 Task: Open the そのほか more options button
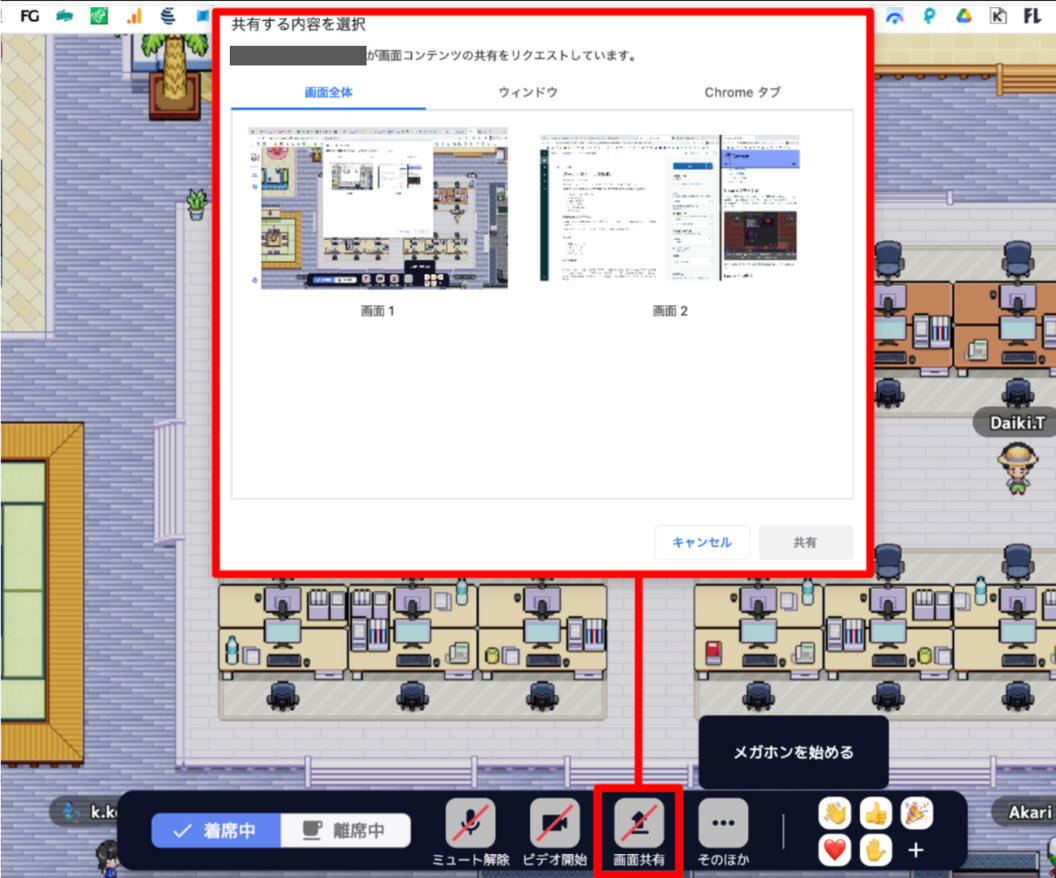coord(723,823)
